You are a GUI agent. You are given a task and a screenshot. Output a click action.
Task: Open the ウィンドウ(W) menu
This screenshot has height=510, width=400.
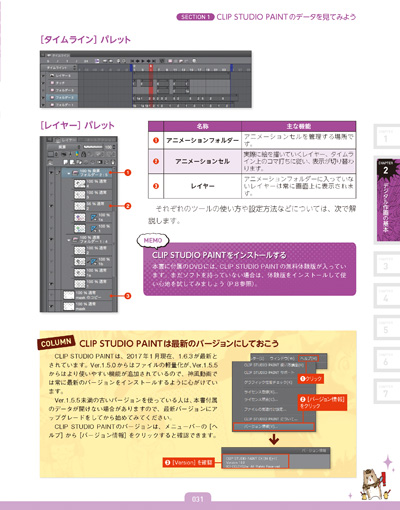282,358
